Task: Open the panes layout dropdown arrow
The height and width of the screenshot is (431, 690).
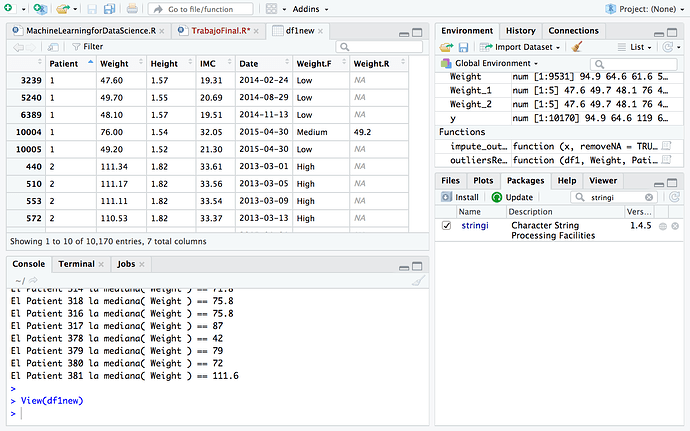Action: 284,9
